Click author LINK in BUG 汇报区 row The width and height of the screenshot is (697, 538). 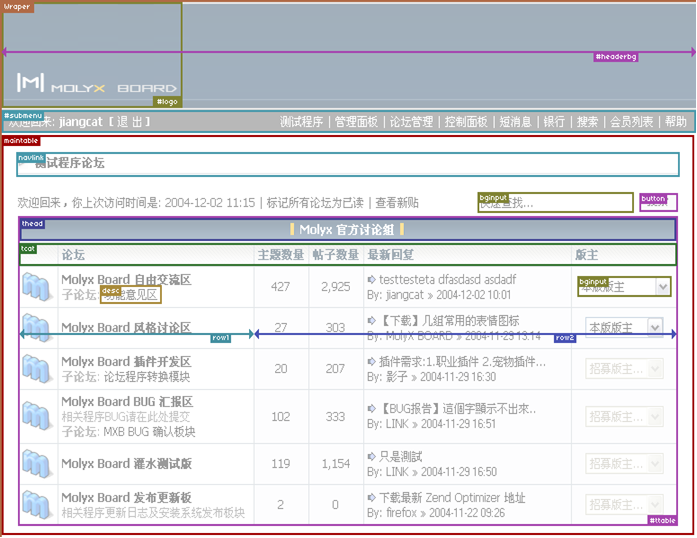coord(397,424)
